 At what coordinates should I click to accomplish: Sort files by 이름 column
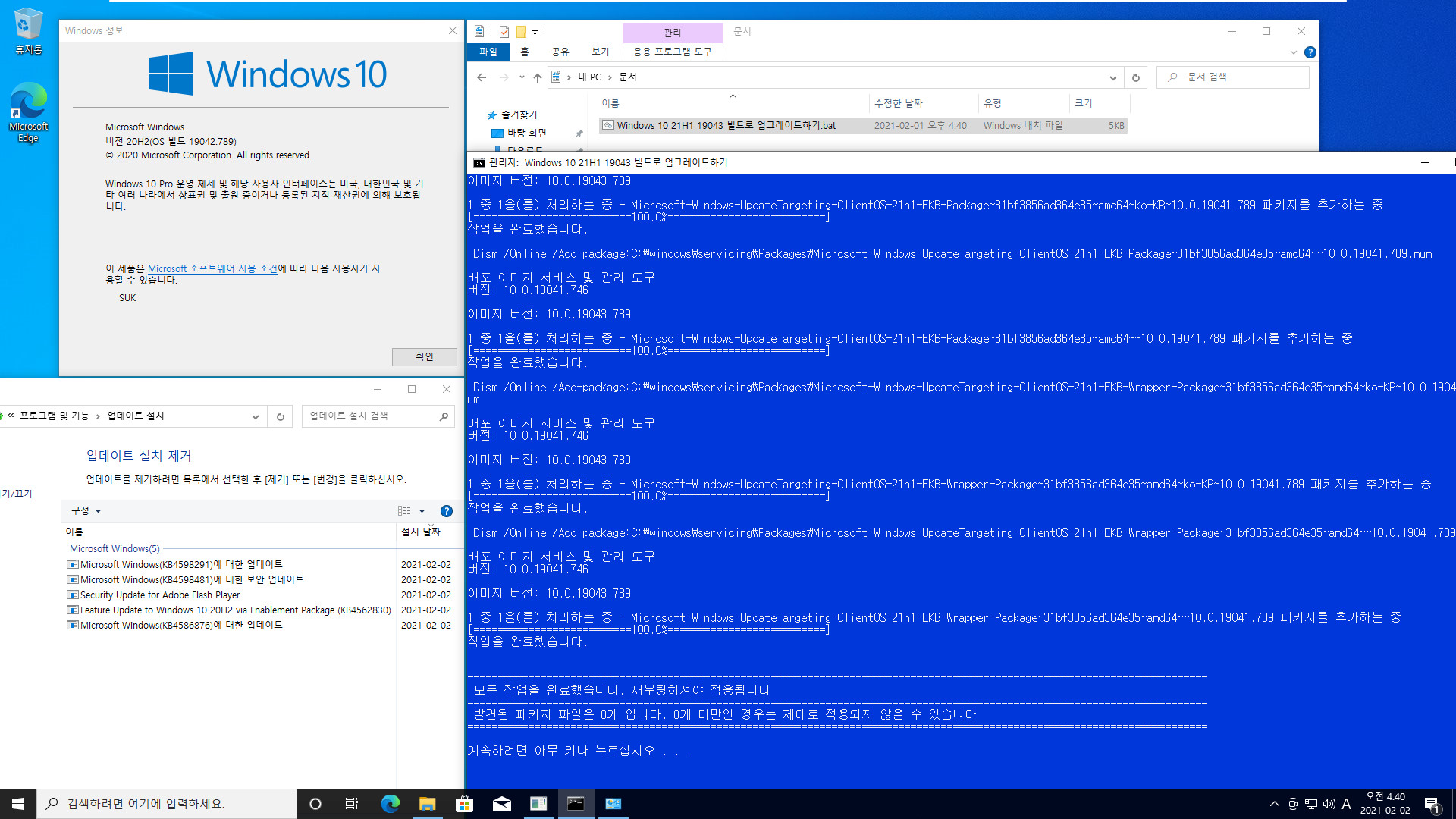click(x=733, y=103)
